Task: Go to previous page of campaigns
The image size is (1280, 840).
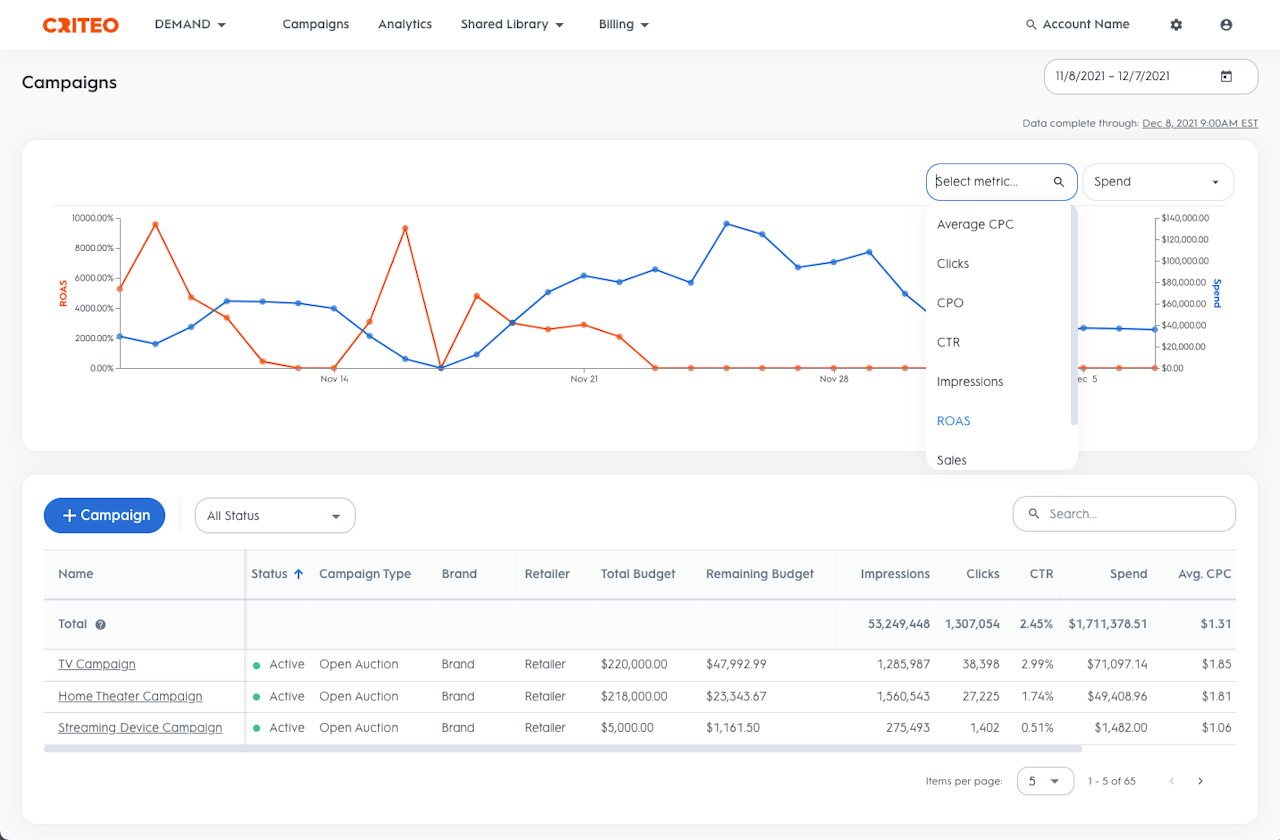Action: click(x=1171, y=781)
